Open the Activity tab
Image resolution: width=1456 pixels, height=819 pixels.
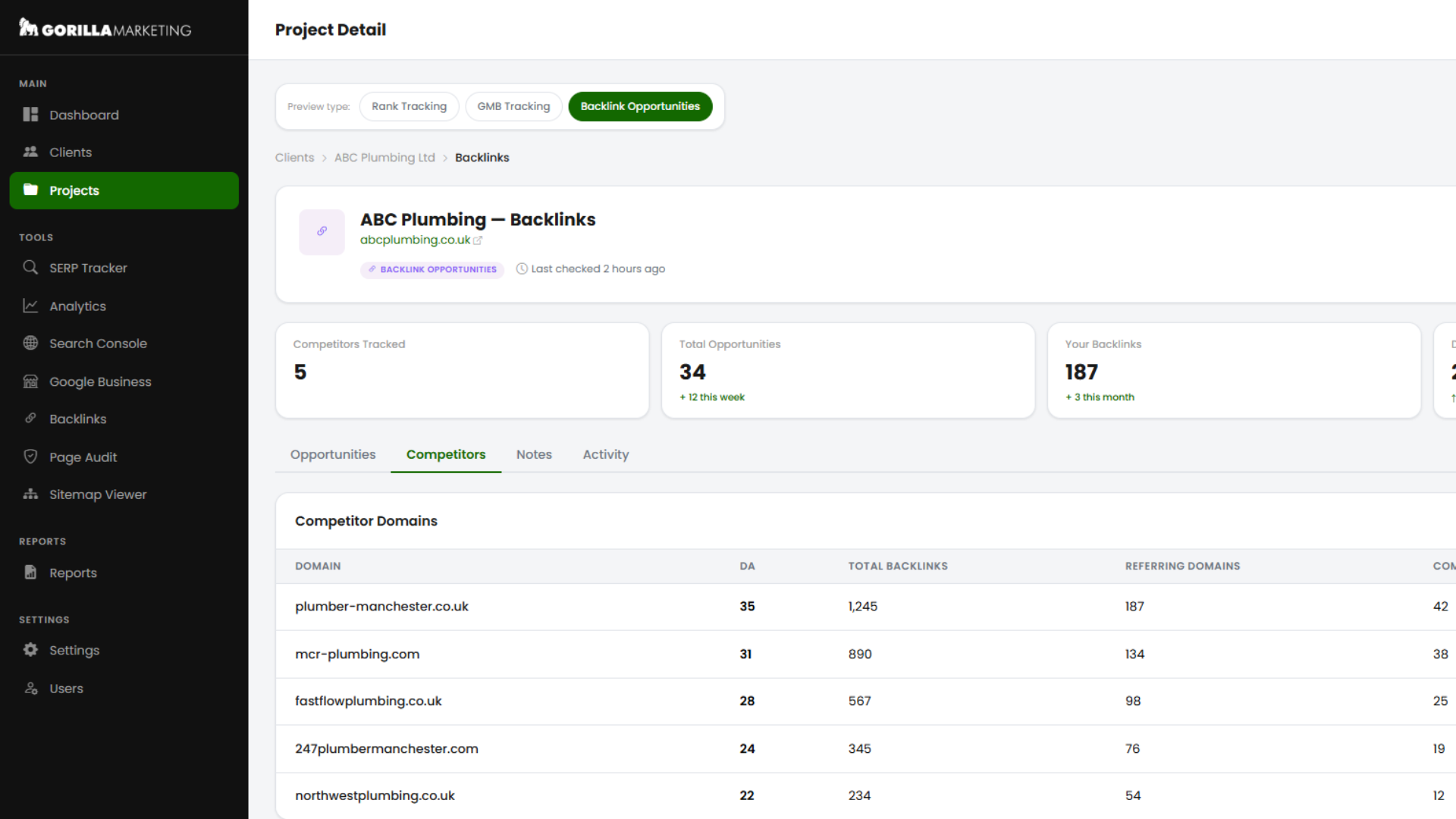click(606, 454)
